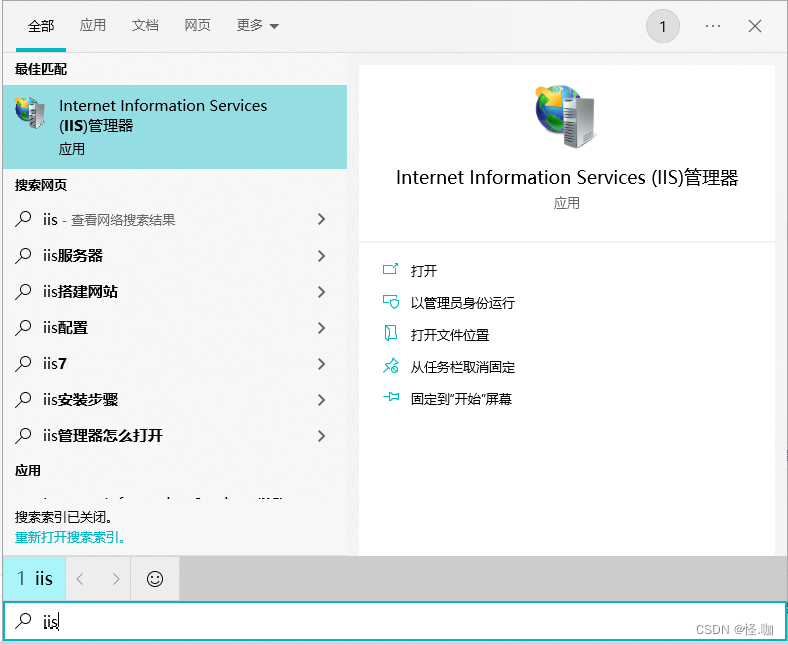The image size is (788, 645).
Task: Select the iis搭建网站 suggestion text
Action: click(80, 292)
